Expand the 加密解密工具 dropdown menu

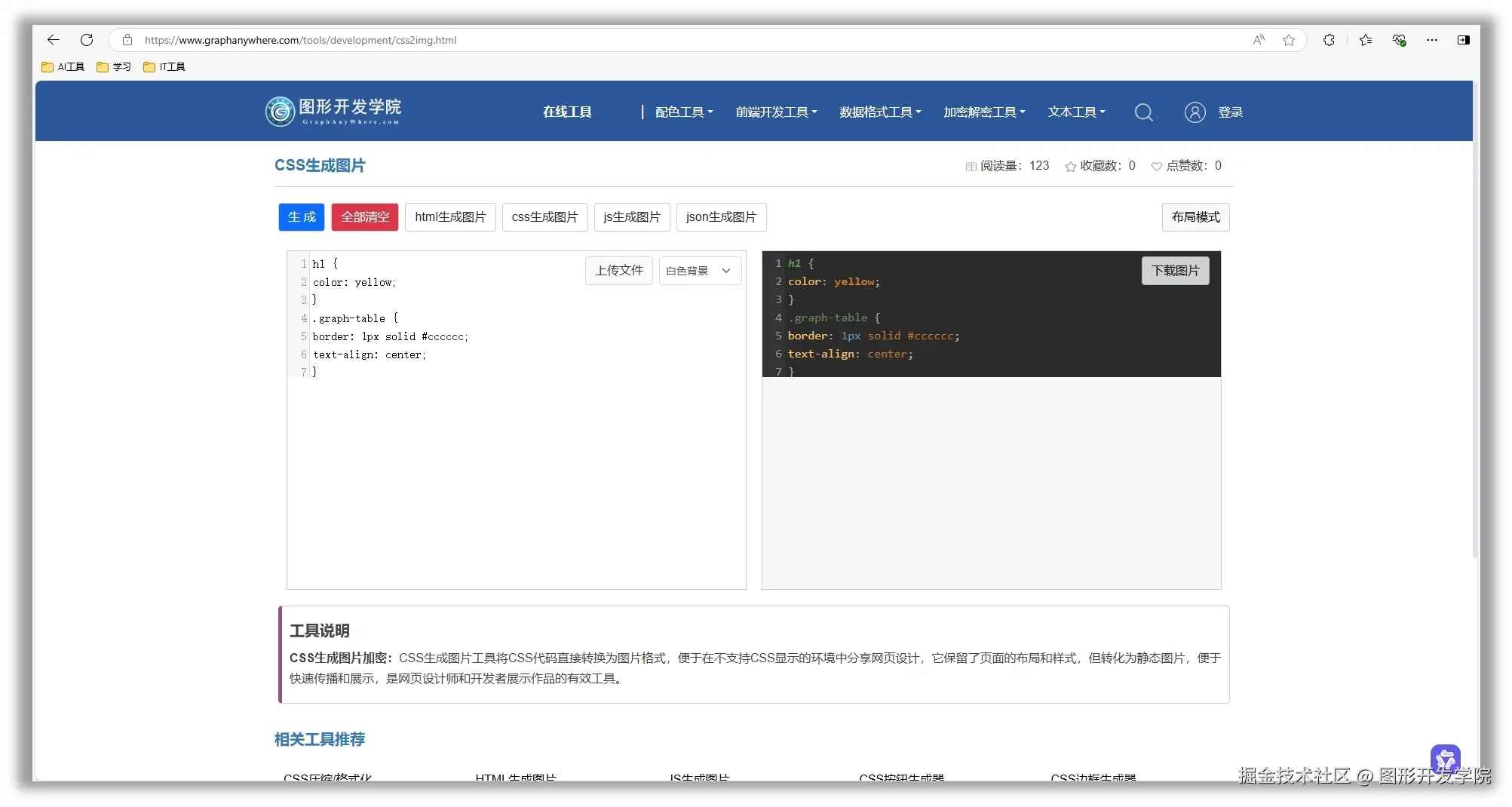pyautogui.click(x=983, y=112)
